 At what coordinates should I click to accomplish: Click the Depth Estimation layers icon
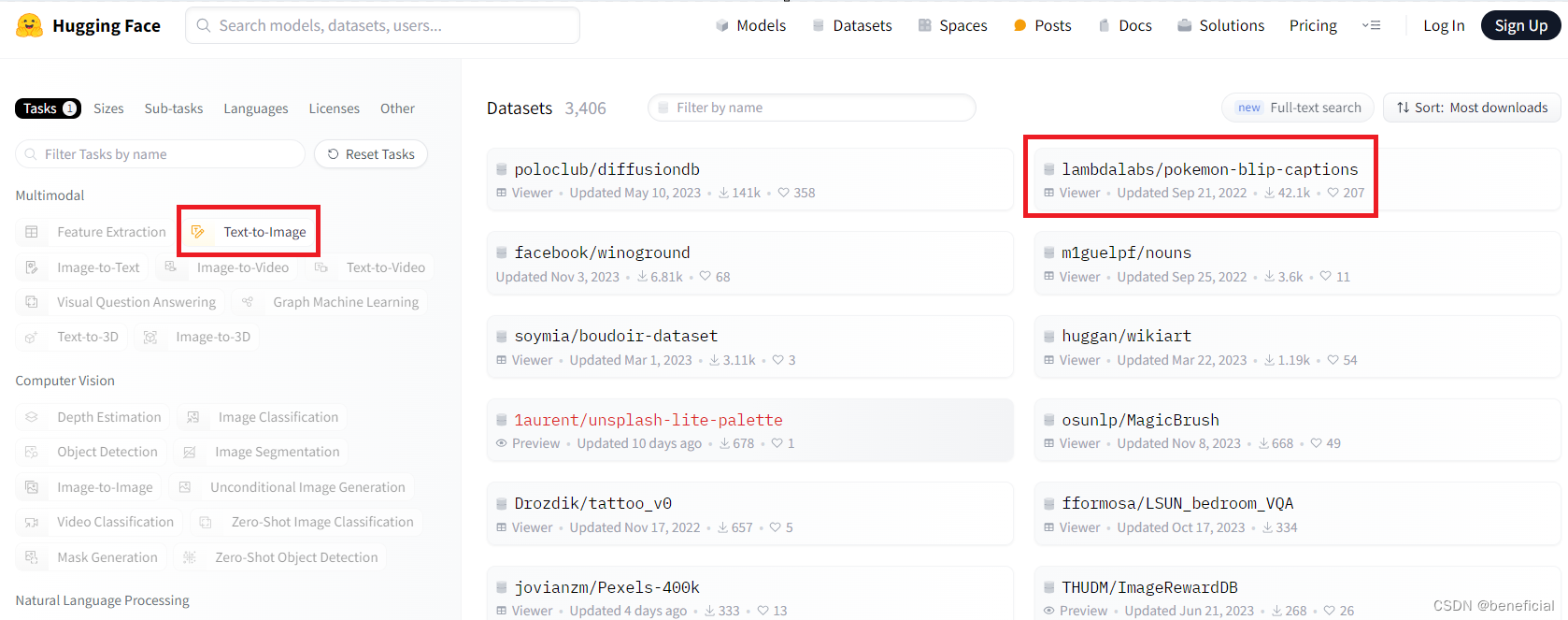(x=32, y=417)
